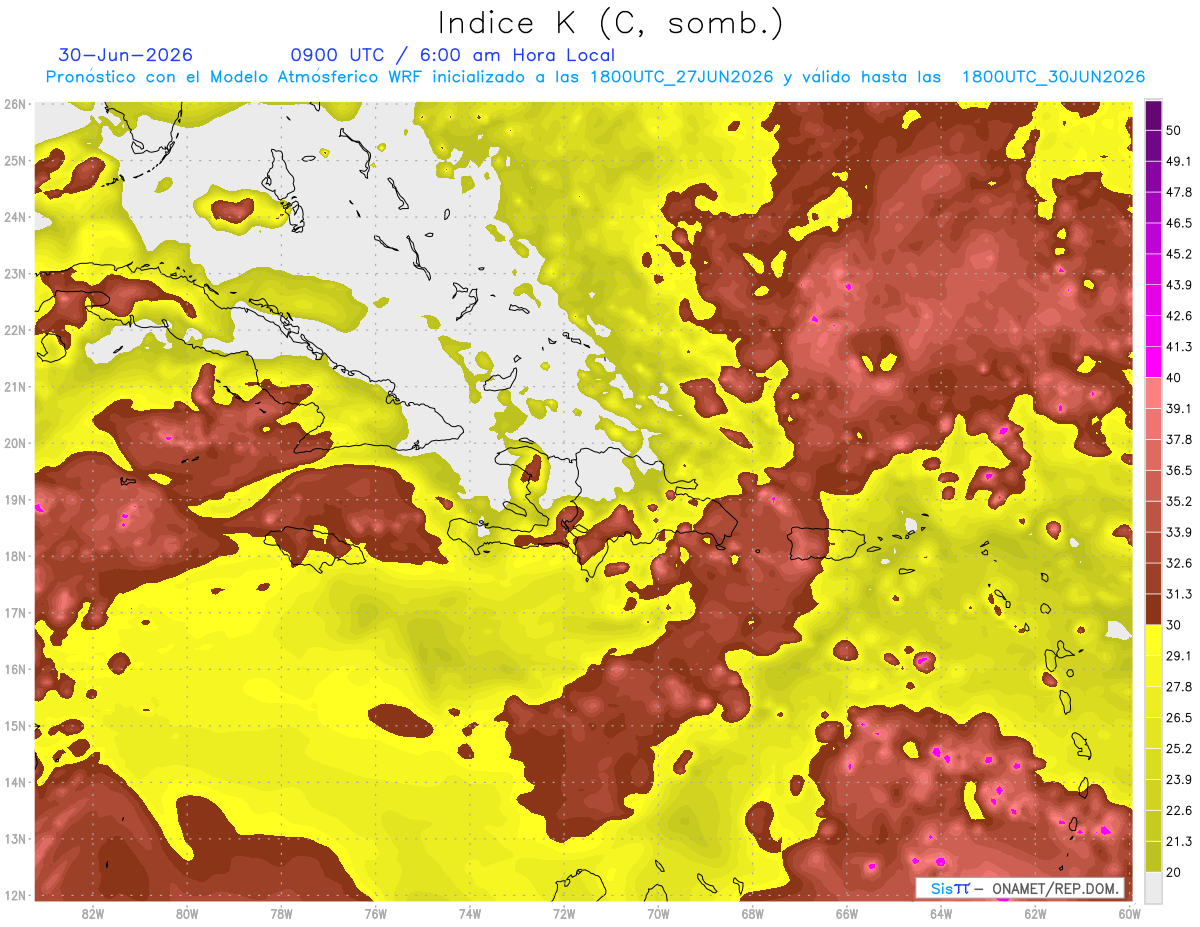Click the '29.1' colorbar label
The width and height of the screenshot is (1200, 927).
point(1178,656)
